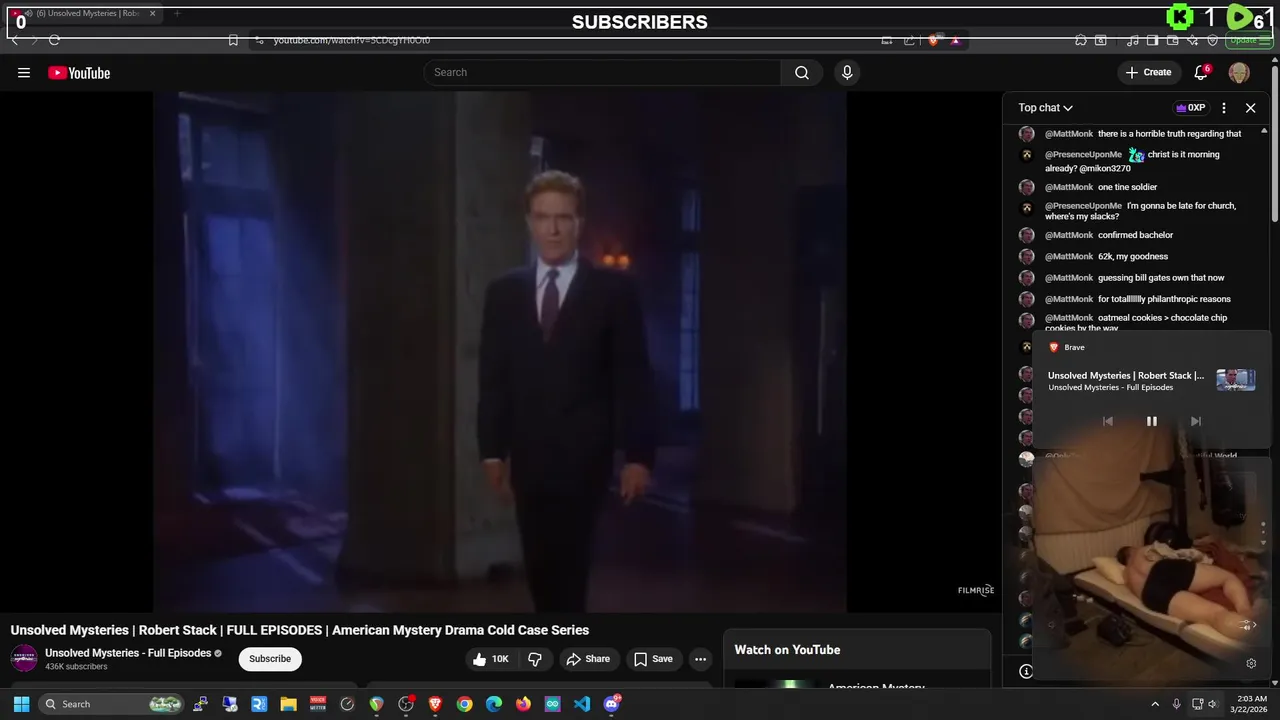Show hidden system tray icons

(x=1155, y=704)
